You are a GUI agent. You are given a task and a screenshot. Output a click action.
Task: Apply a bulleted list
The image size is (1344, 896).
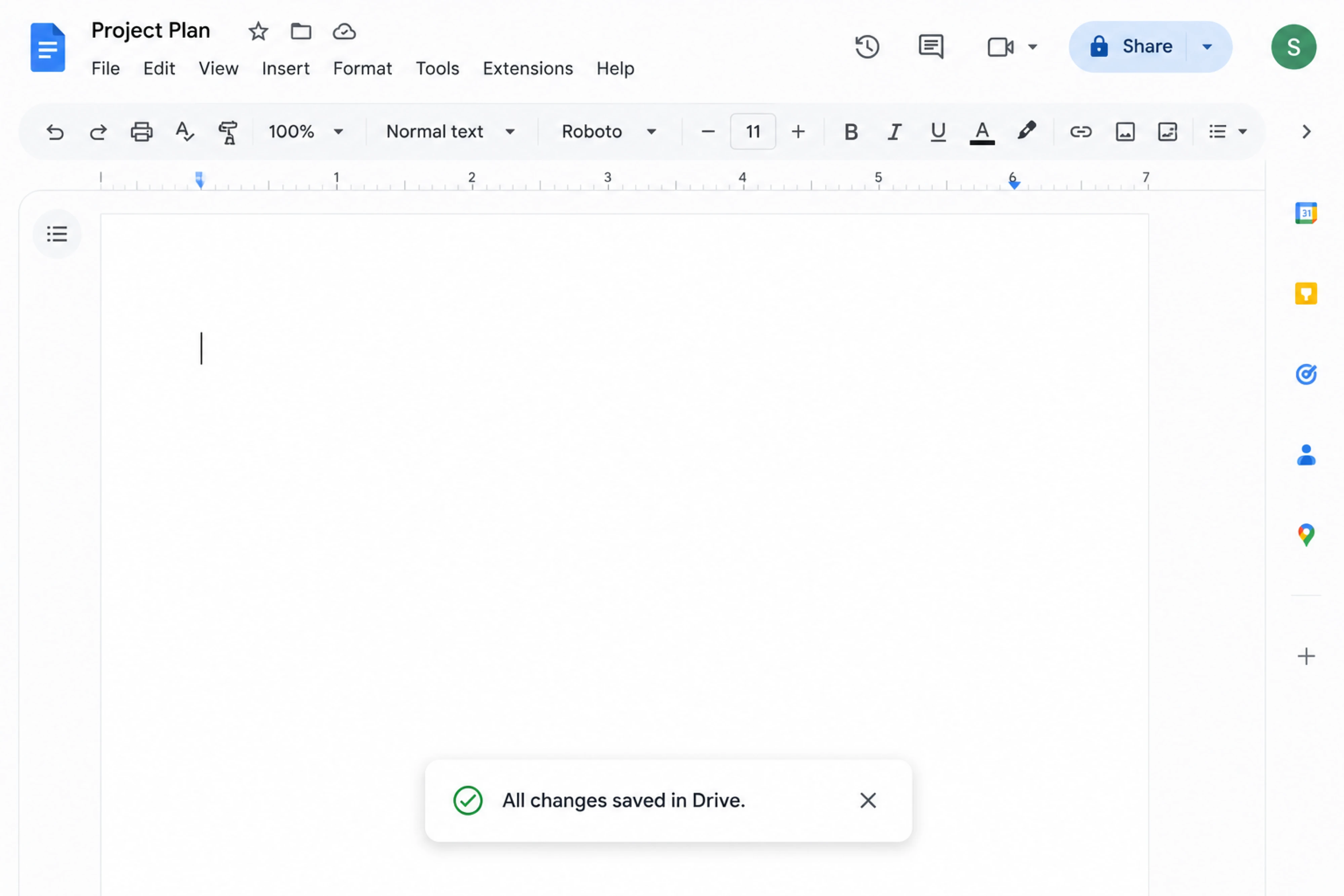coord(1218,132)
